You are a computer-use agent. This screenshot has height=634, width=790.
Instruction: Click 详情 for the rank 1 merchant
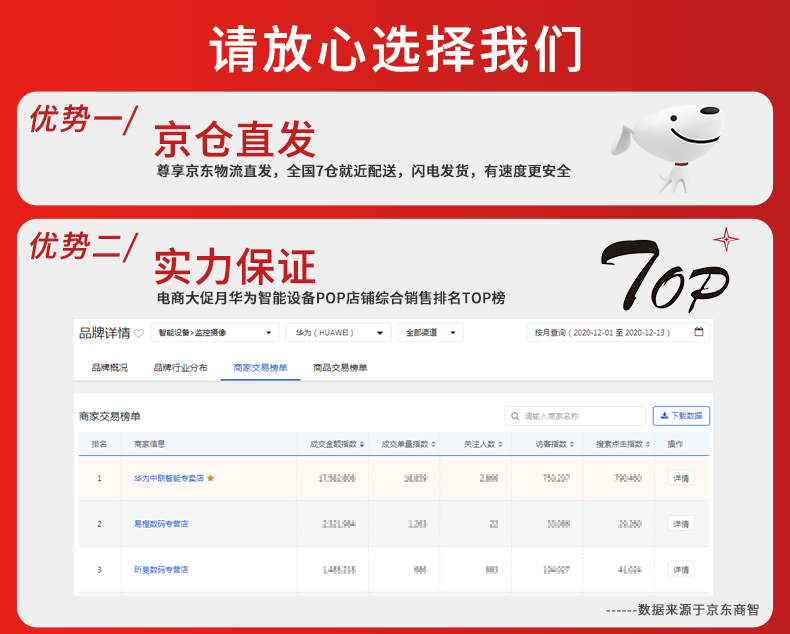tap(681, 478)
